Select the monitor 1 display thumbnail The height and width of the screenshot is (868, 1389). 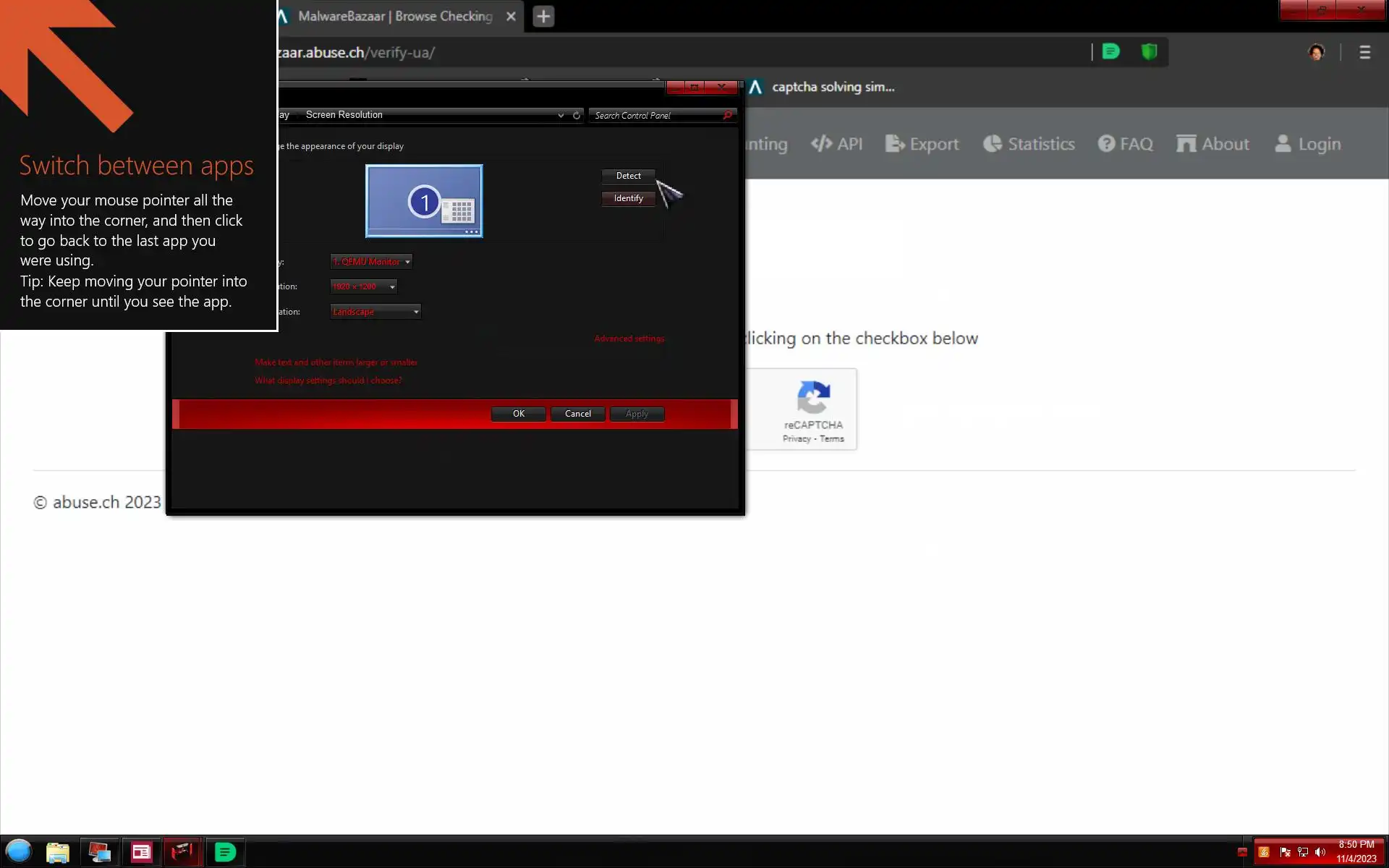tap(424, 201)
